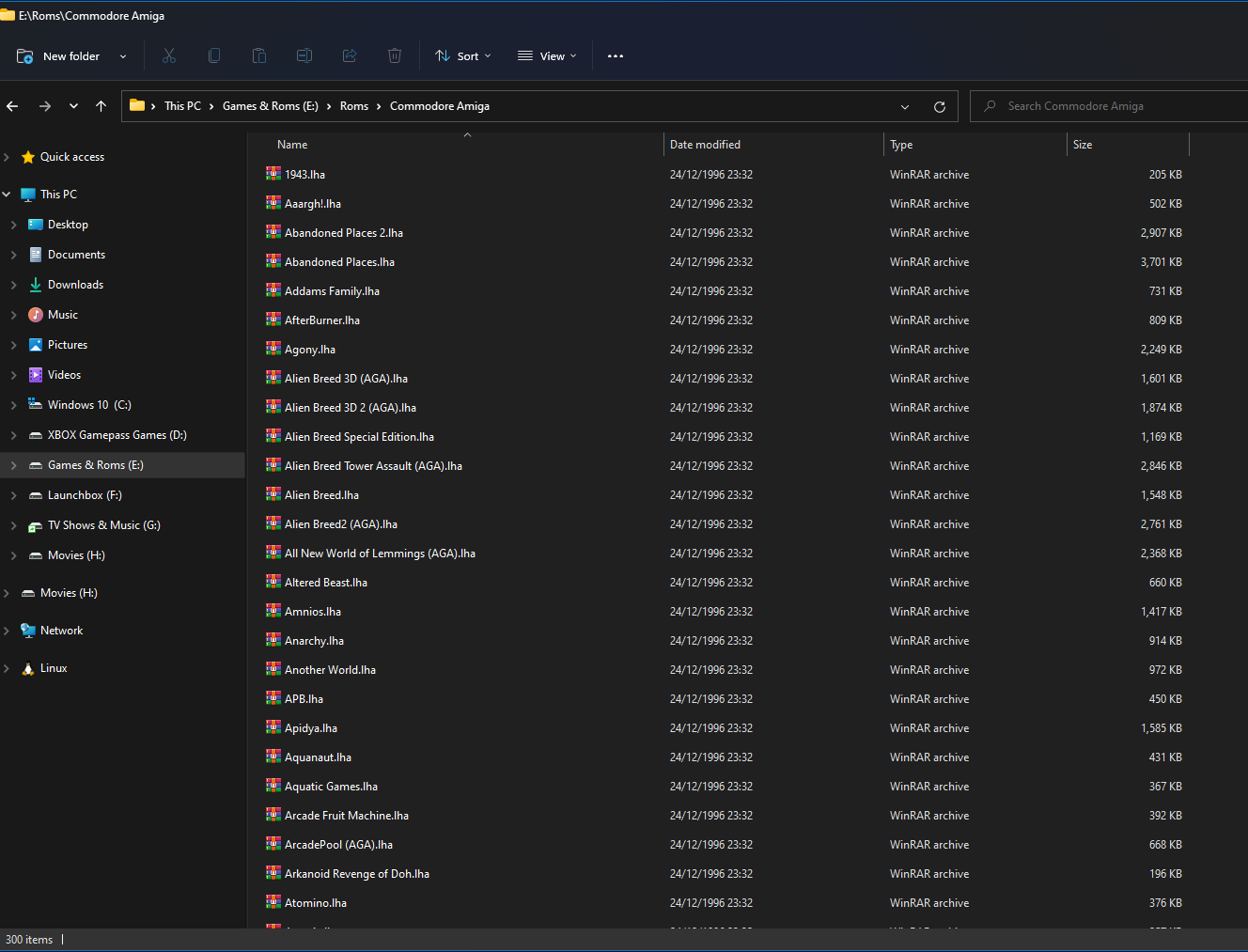Open the See more ellipsis menu
The height and width of the screenshot is (952, 1248).
pos(616,56)
